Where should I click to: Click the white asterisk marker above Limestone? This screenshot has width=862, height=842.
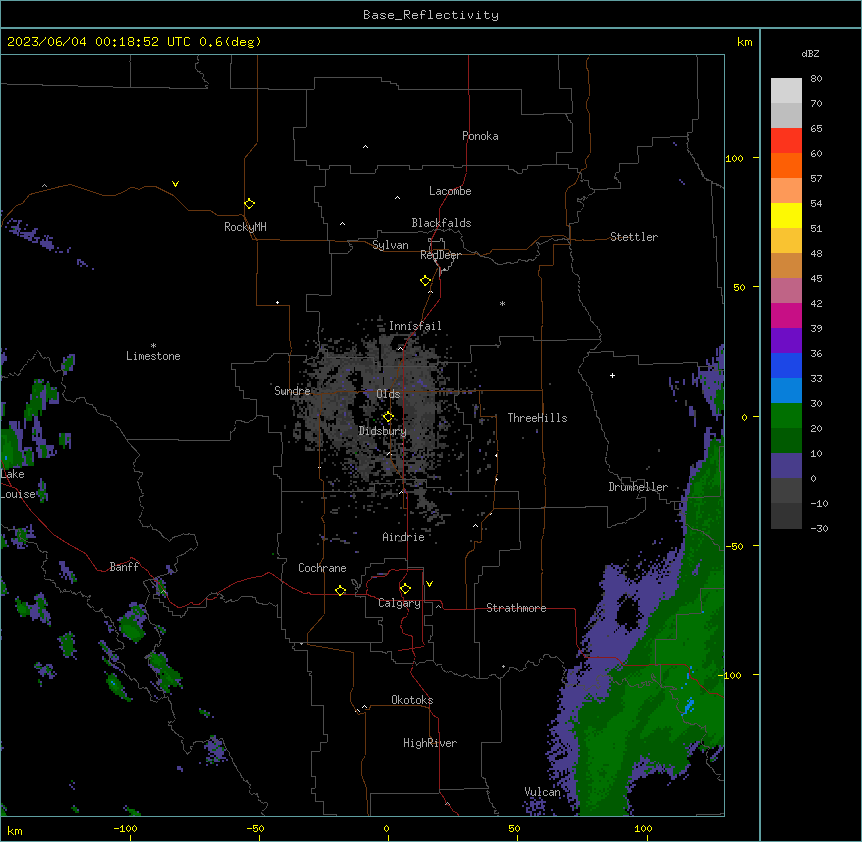tap(153, 345)
